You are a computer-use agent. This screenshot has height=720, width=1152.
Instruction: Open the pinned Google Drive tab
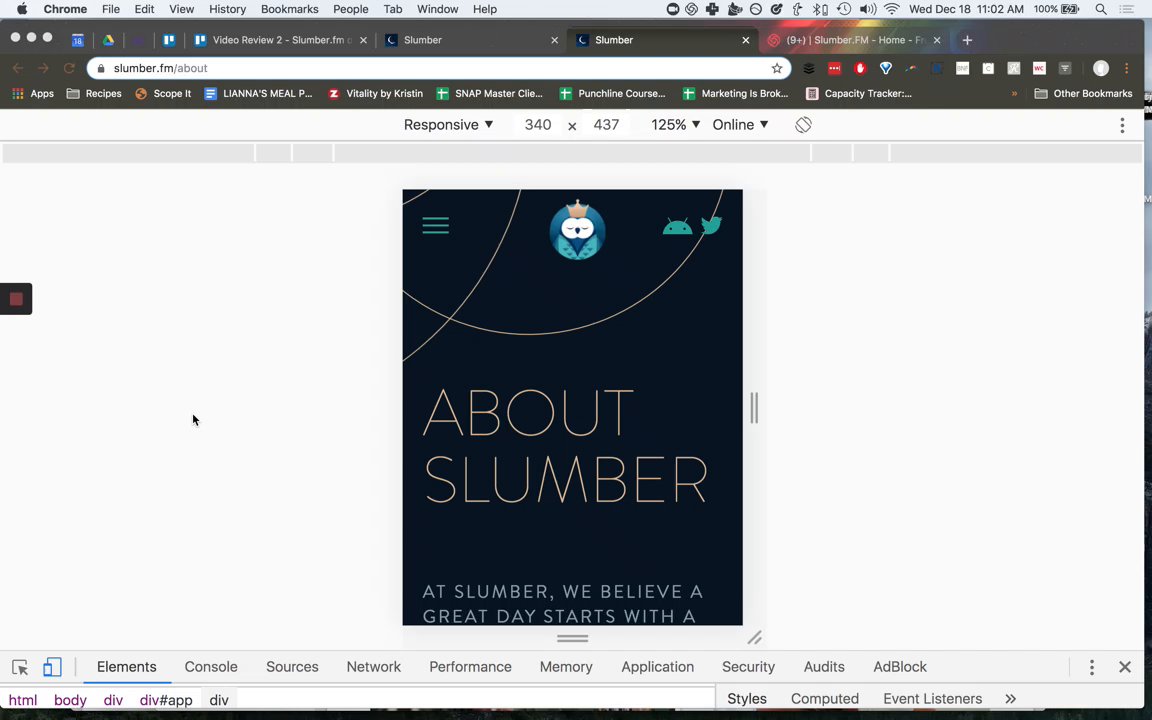click(x=108, y=40)
